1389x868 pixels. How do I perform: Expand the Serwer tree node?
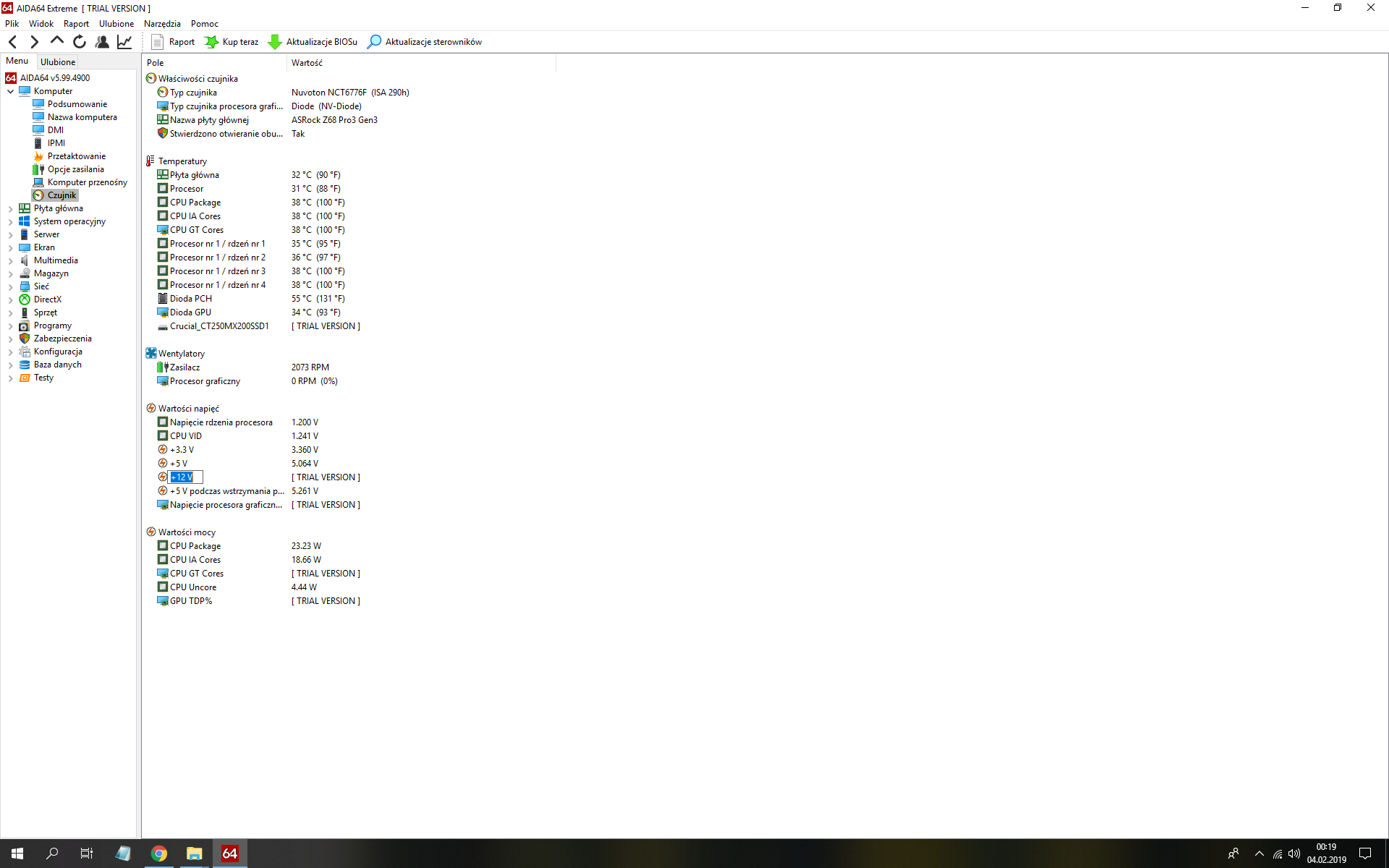tap(11, 235)
